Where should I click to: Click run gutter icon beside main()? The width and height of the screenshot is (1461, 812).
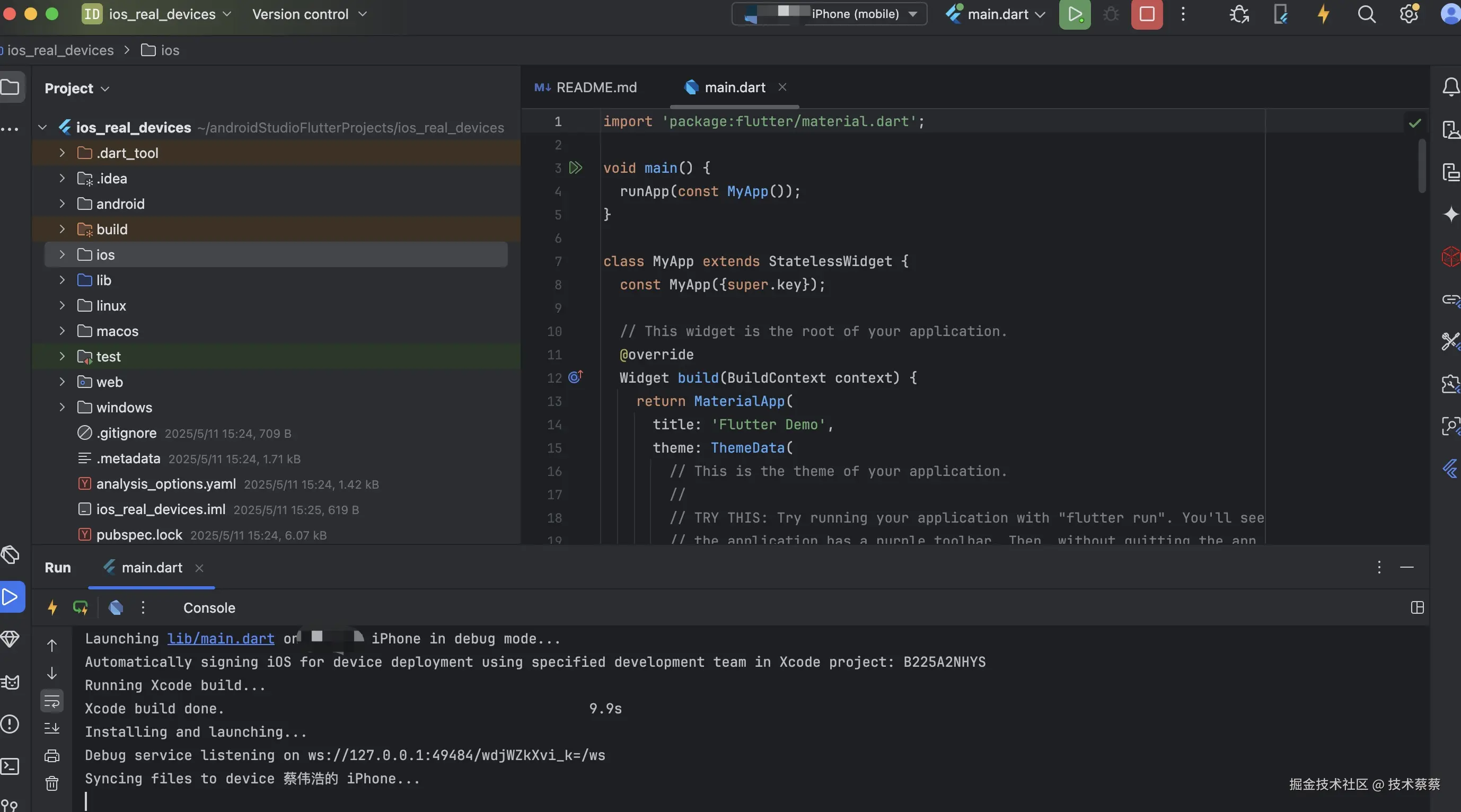576,168
